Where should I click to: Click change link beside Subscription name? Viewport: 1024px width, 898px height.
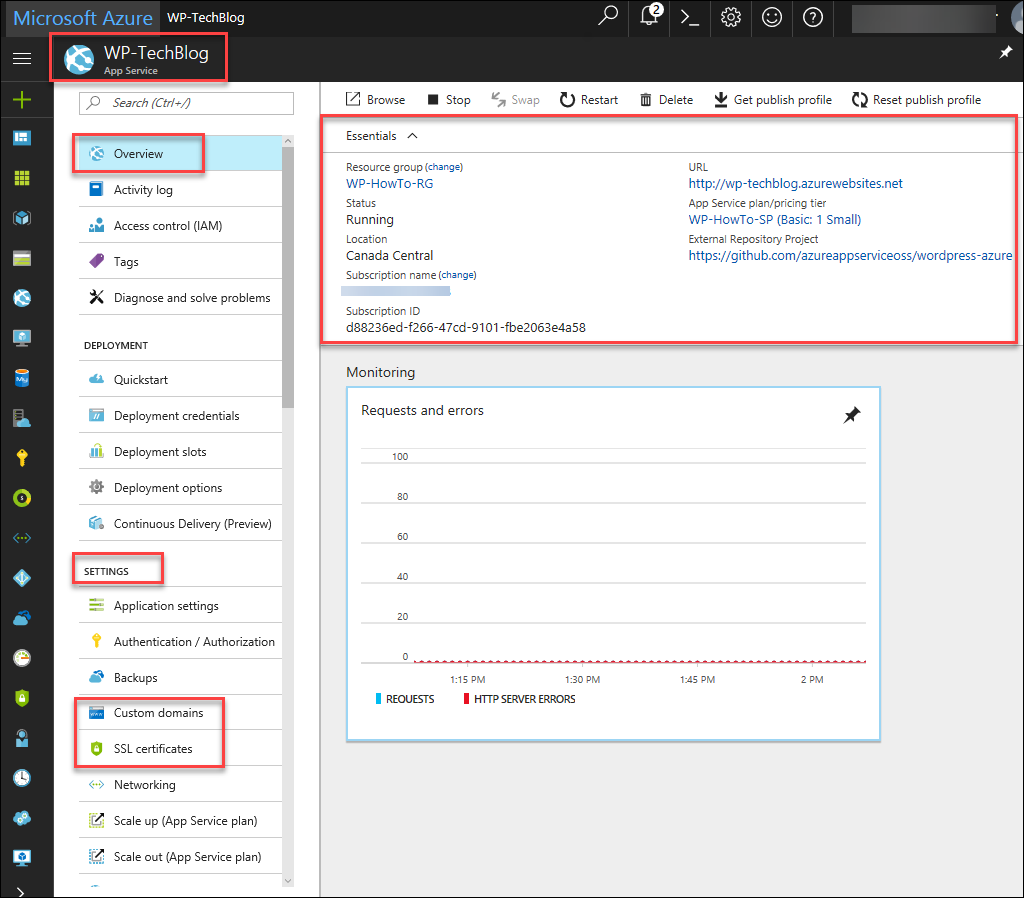[458, 275]
